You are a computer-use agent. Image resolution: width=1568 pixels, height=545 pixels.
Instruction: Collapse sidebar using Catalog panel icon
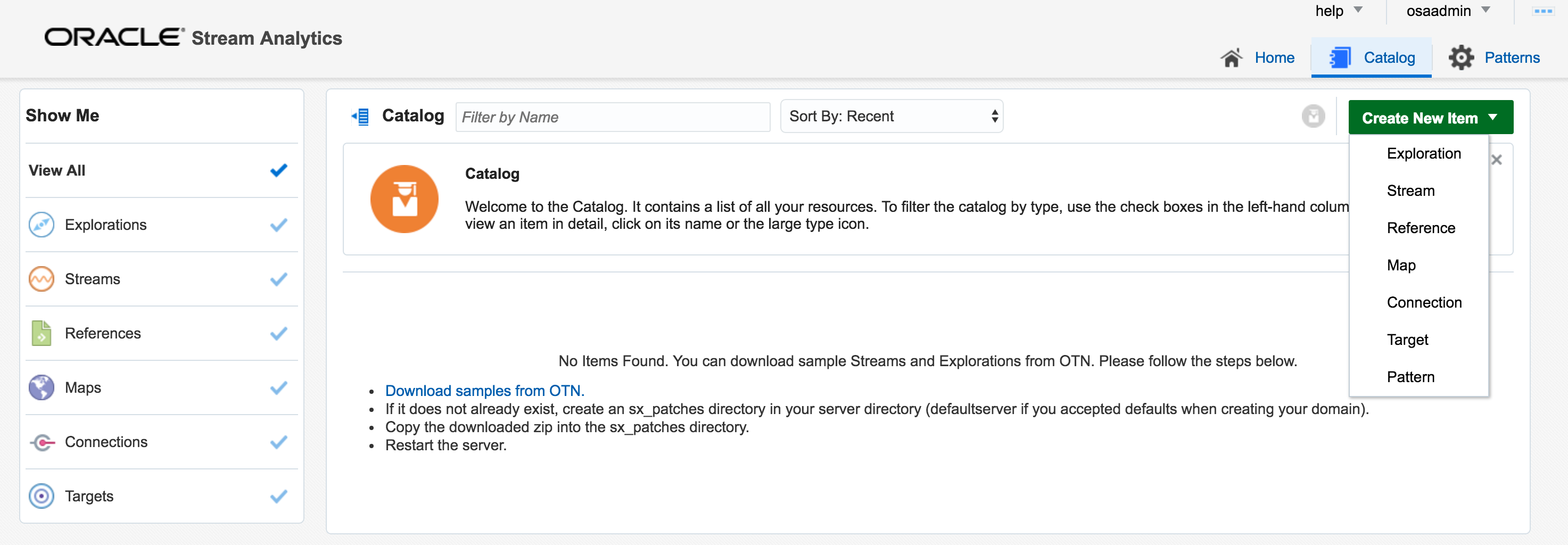tap(360, 117)
